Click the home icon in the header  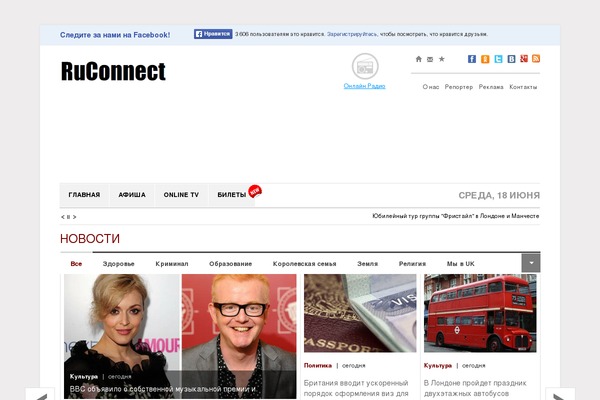pos(419,59)
